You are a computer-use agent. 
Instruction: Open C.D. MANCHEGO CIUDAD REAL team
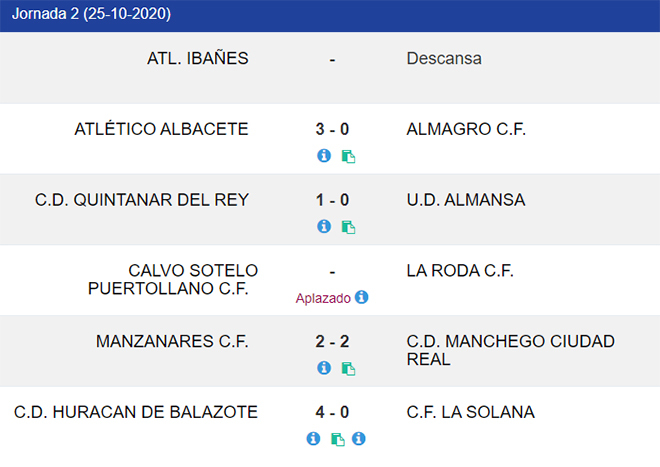(x=511, y=350)
